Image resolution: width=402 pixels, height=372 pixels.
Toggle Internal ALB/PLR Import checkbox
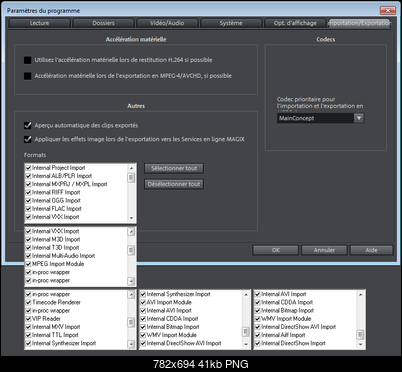[x=29, y=176]
